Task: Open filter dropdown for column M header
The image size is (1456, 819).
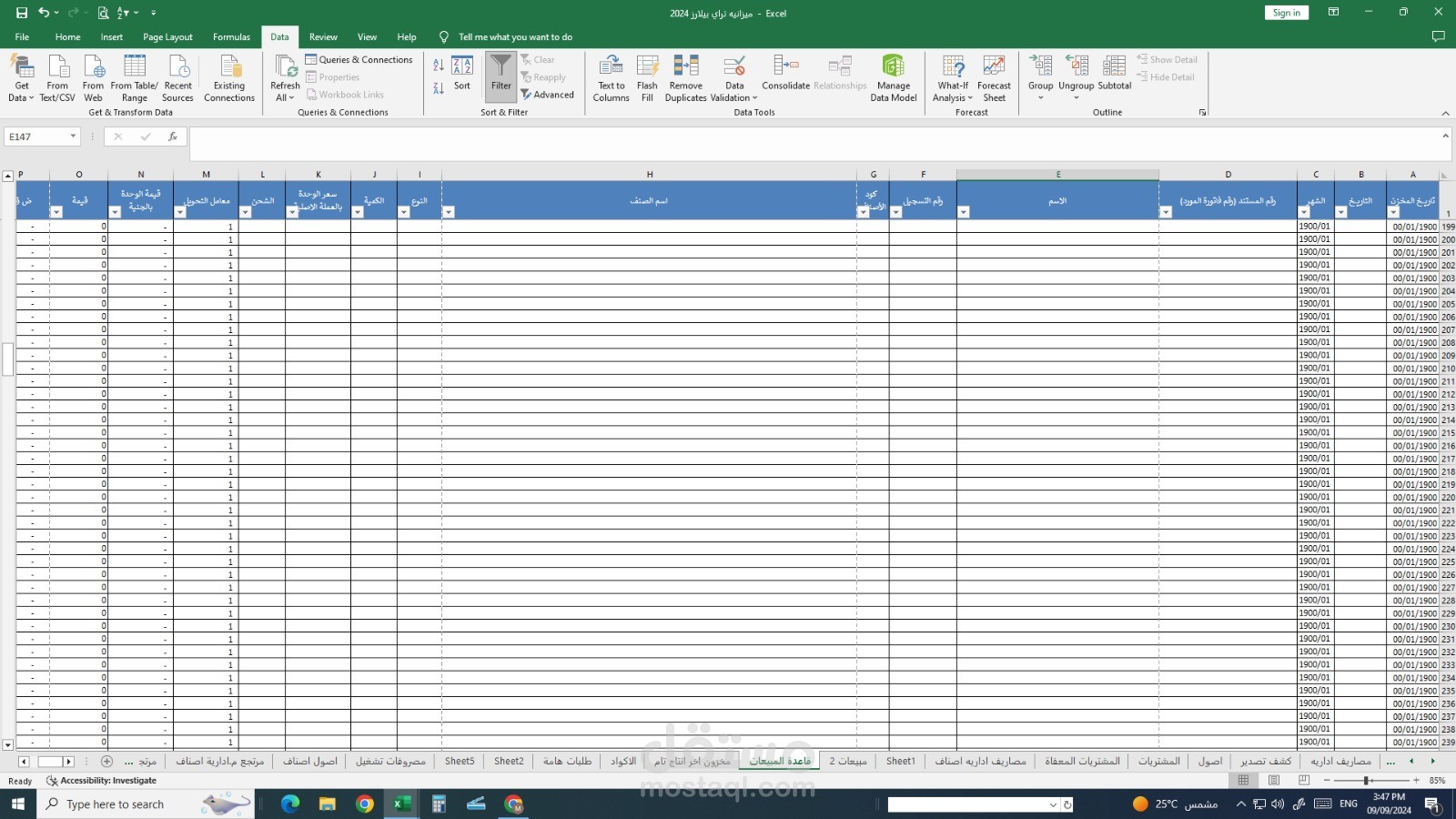Action: [180, 212]
